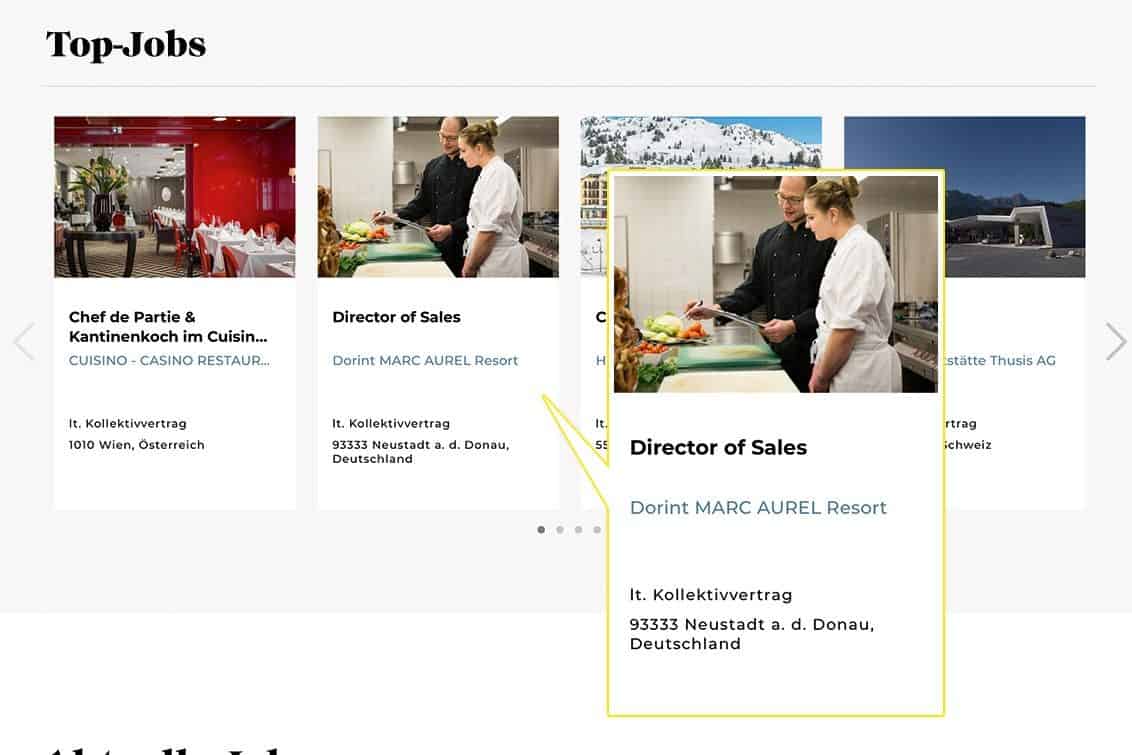Viewport: 1132px width, 755px height.
Task: Open Director of Sales title in small card
Action: pyautogui.click(x=396, y=317)
